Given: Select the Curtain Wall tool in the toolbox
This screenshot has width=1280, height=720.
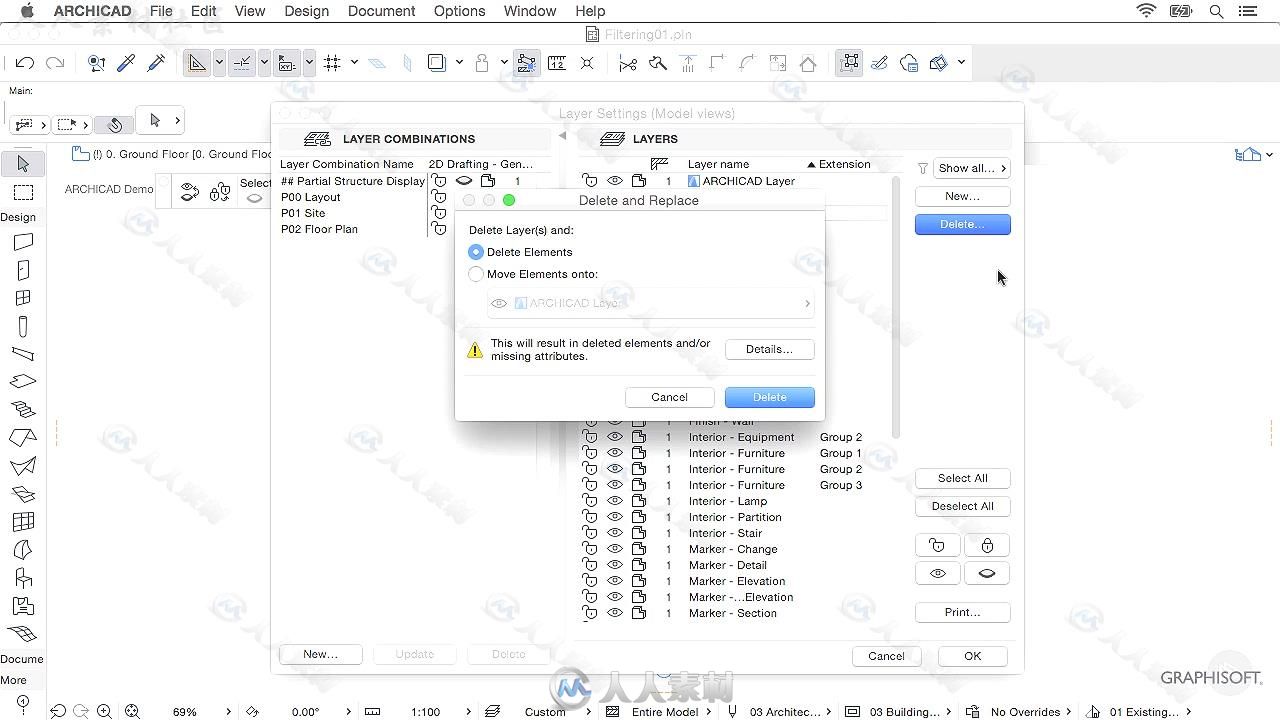Looking at the screenshot, I should point(24,521).
